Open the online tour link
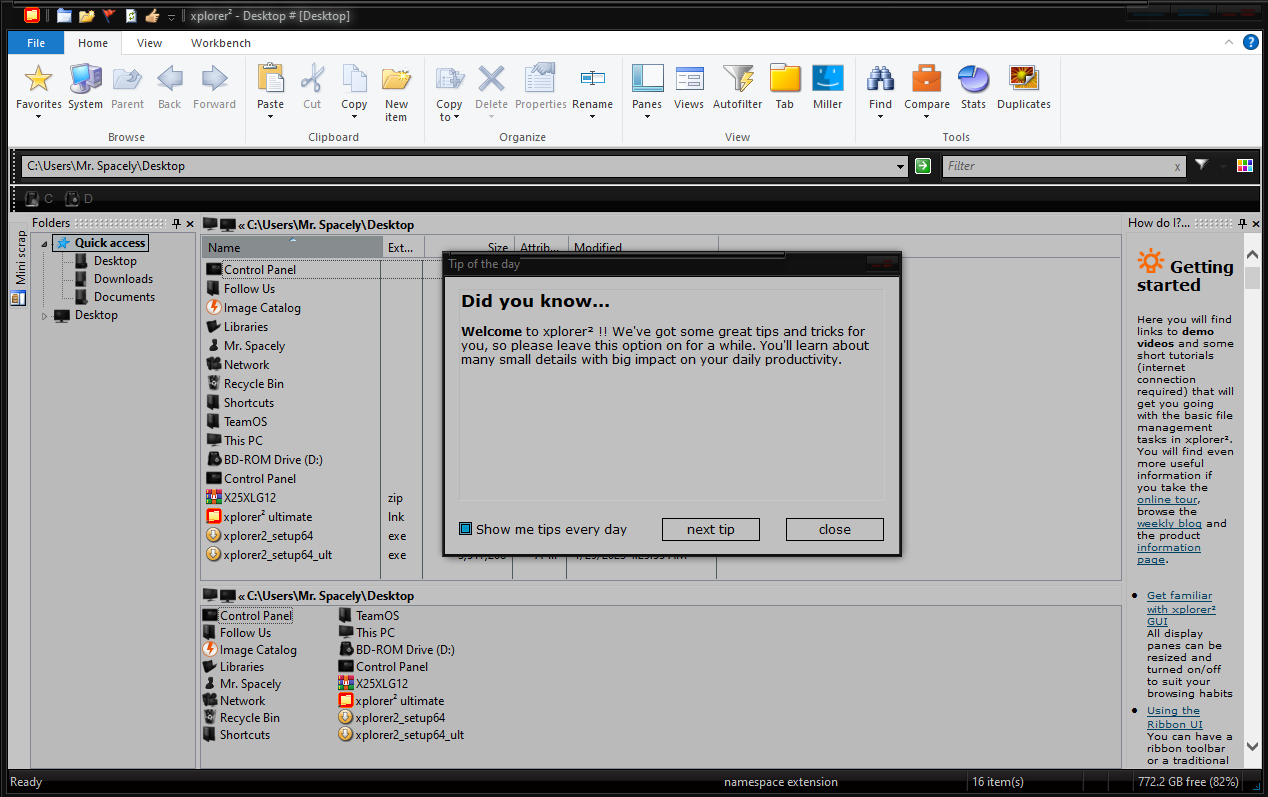 click(1167, 499)
